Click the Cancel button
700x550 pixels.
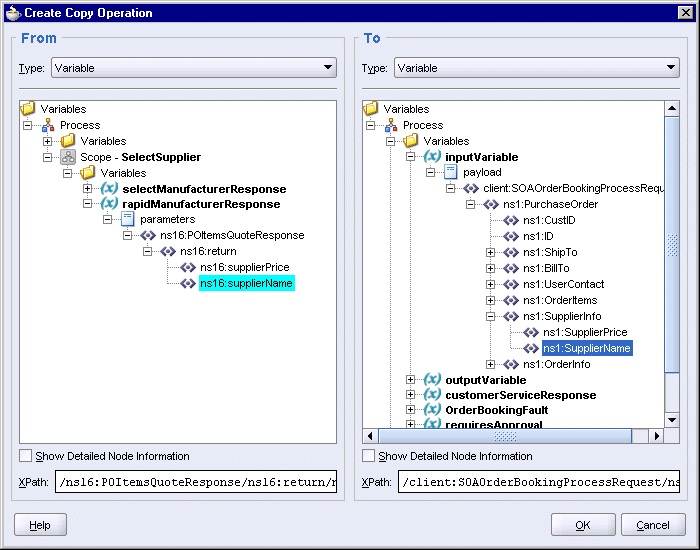[x=653, y=525]
